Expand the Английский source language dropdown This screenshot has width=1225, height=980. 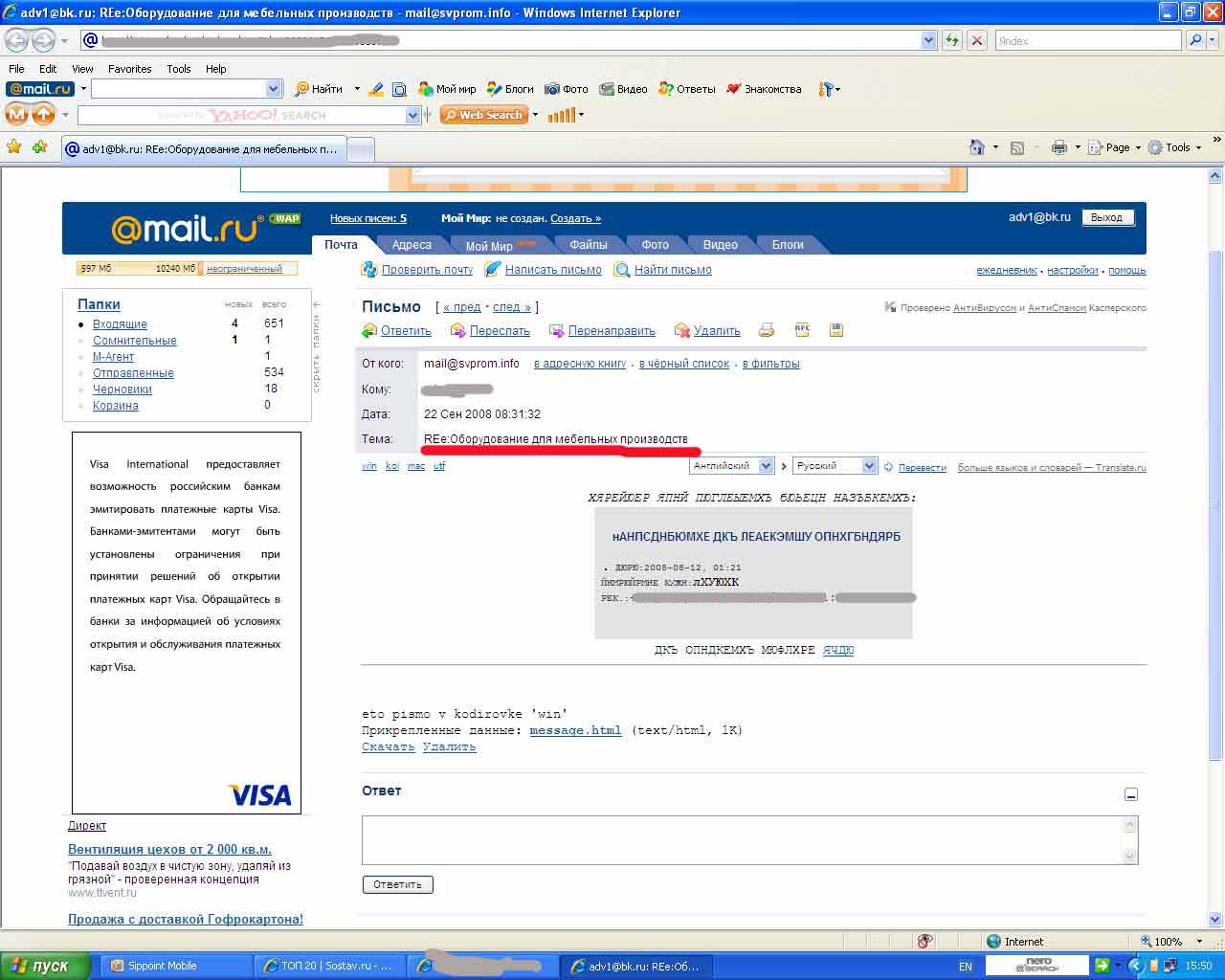pos(766,466)
